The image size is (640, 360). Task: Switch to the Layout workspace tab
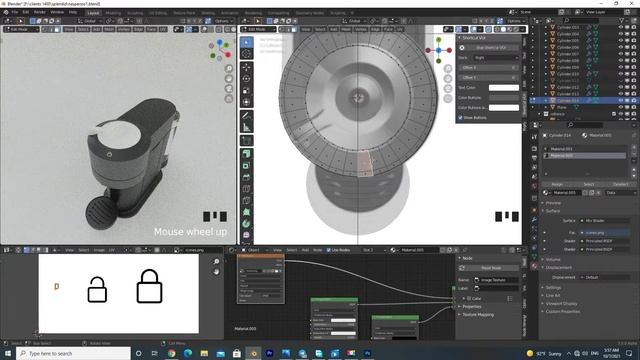93,13
